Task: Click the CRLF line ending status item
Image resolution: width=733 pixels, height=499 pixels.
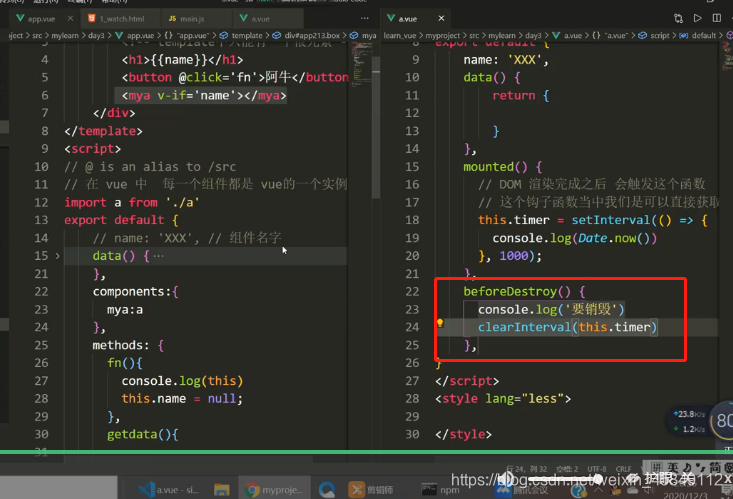Action: 623,469
